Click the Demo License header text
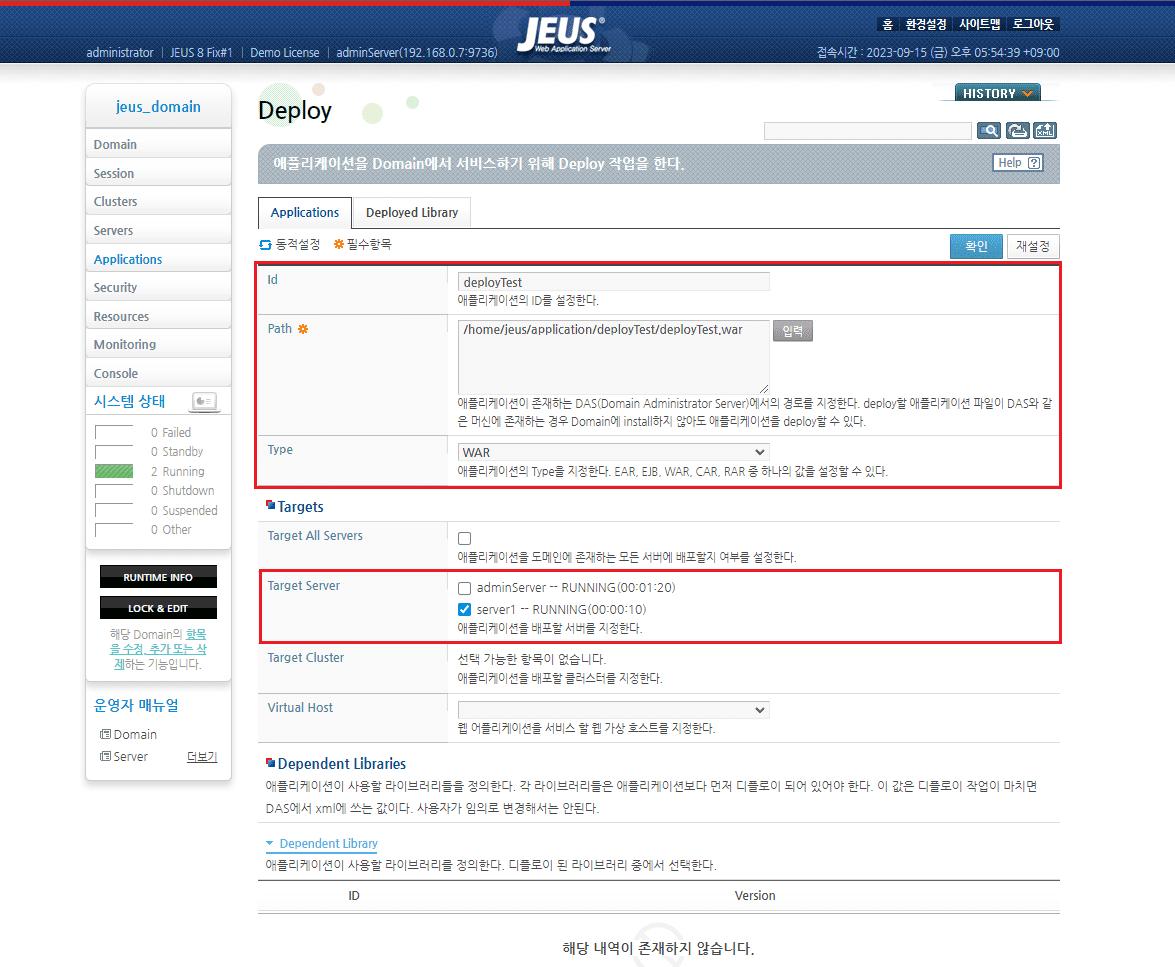 [285, 52]
